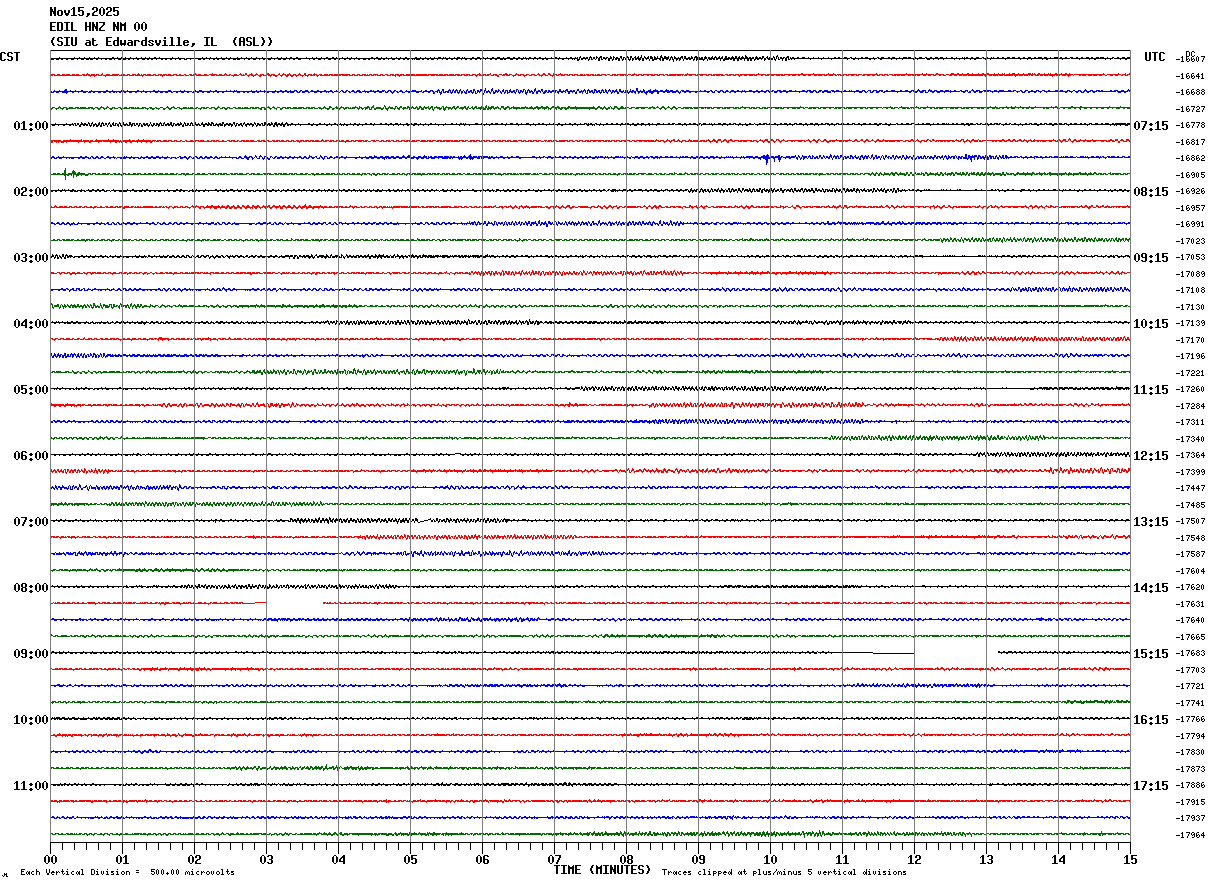Click the "16:15" UTC row label
1210x886 pixels.
point(1151,720)
